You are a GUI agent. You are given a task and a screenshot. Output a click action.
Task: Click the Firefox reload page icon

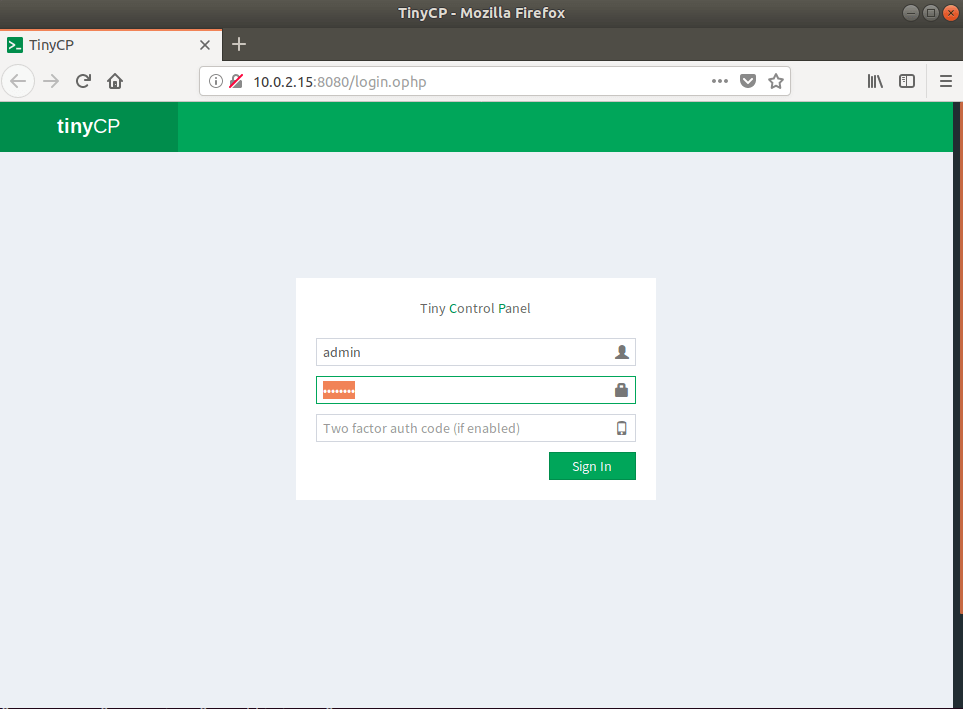[x=84, y=82]
